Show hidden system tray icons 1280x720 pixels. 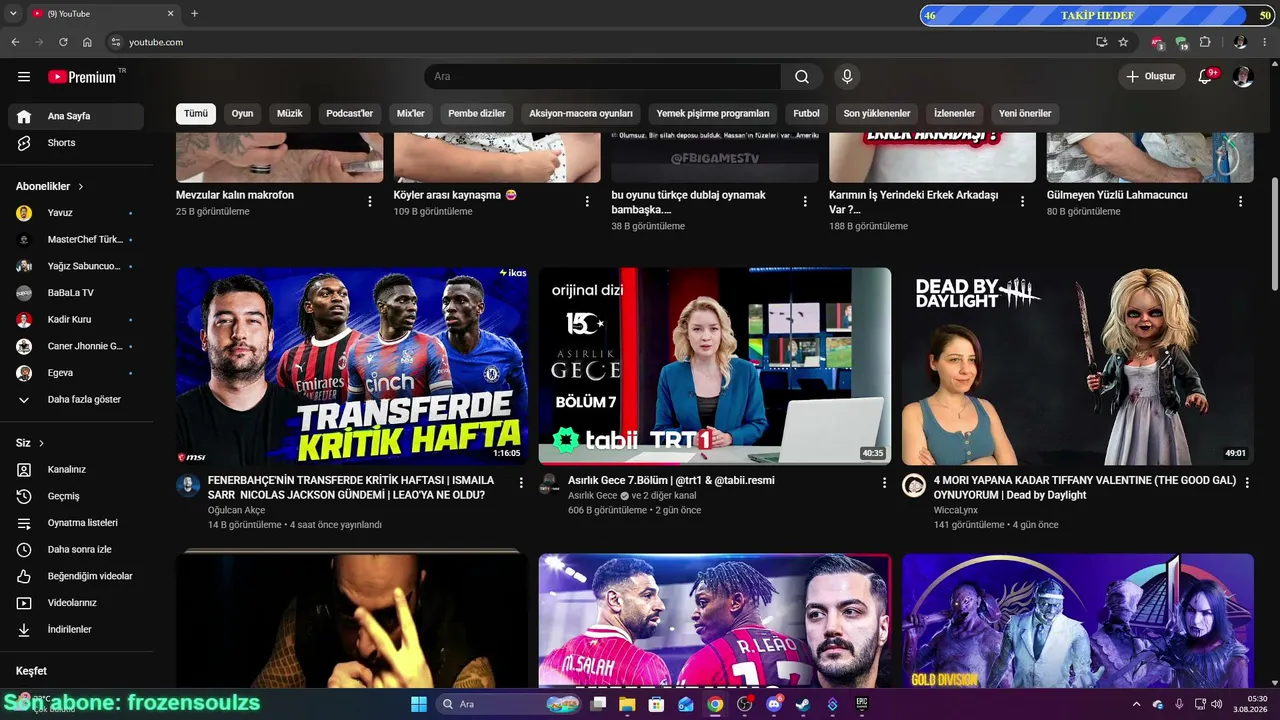tap(1136, 704)
